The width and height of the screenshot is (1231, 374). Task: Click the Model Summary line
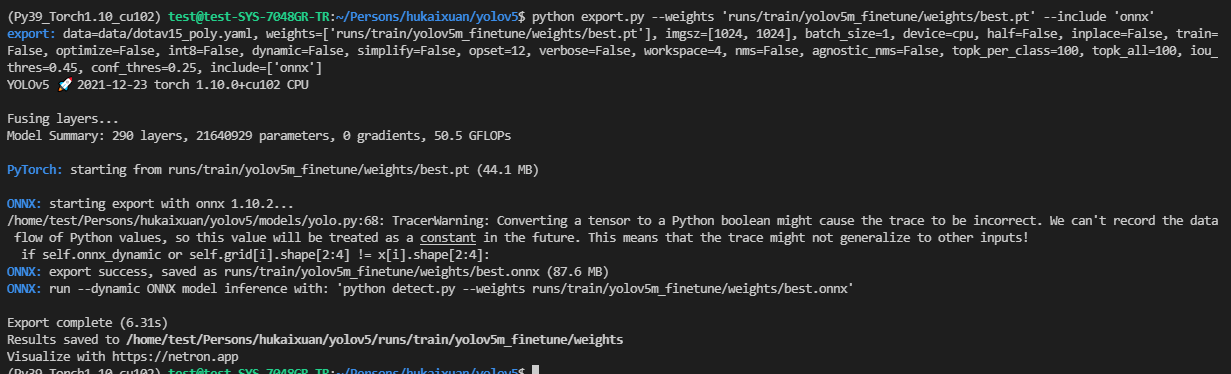click(276, 135)
